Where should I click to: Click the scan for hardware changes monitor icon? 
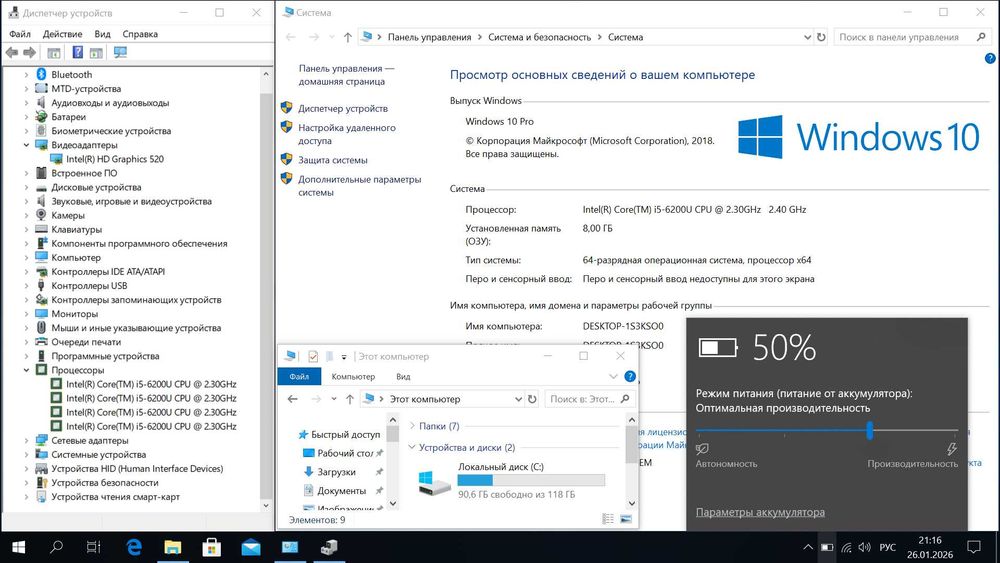(120, 52)
